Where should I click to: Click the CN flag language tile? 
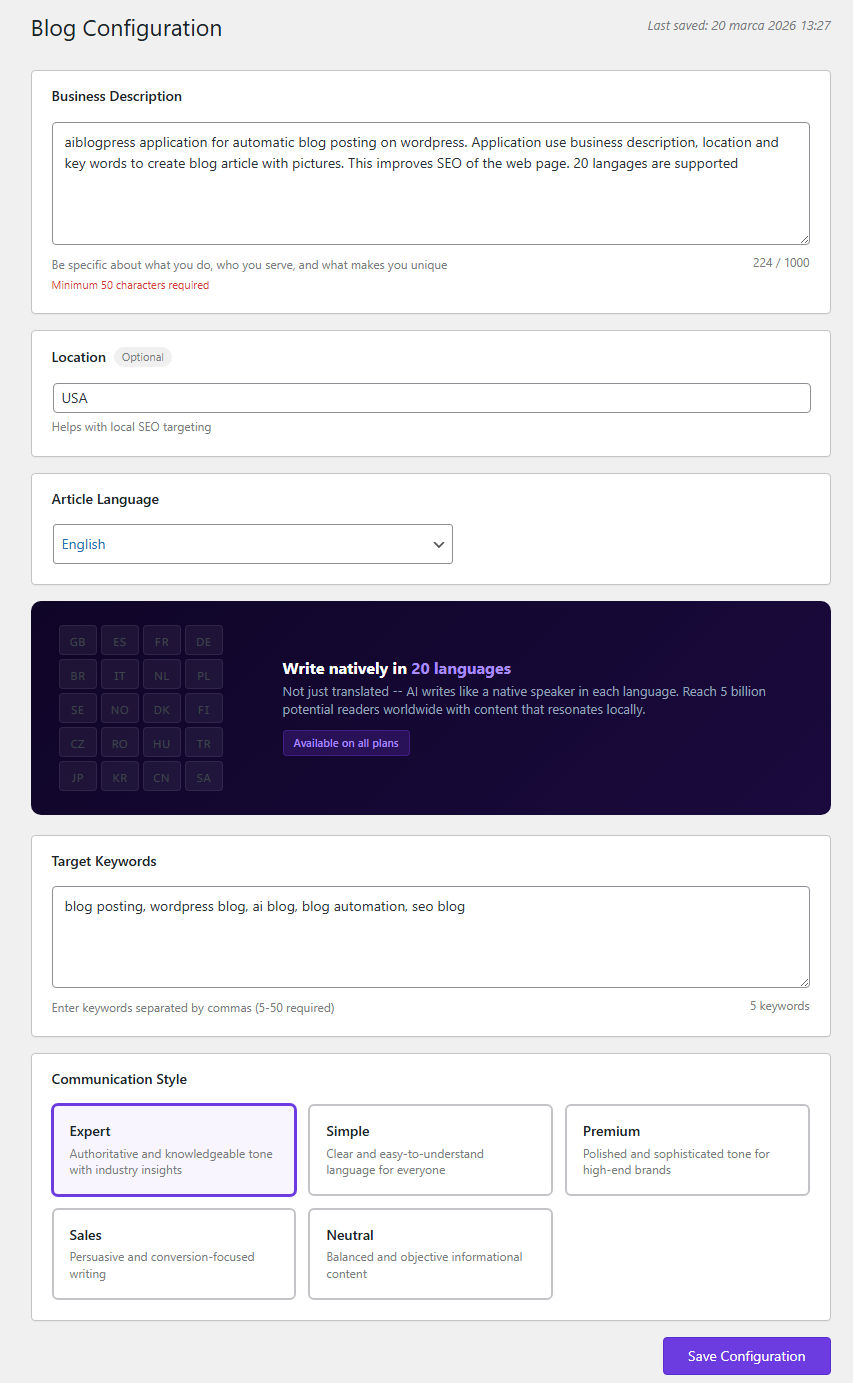point(161,776)
